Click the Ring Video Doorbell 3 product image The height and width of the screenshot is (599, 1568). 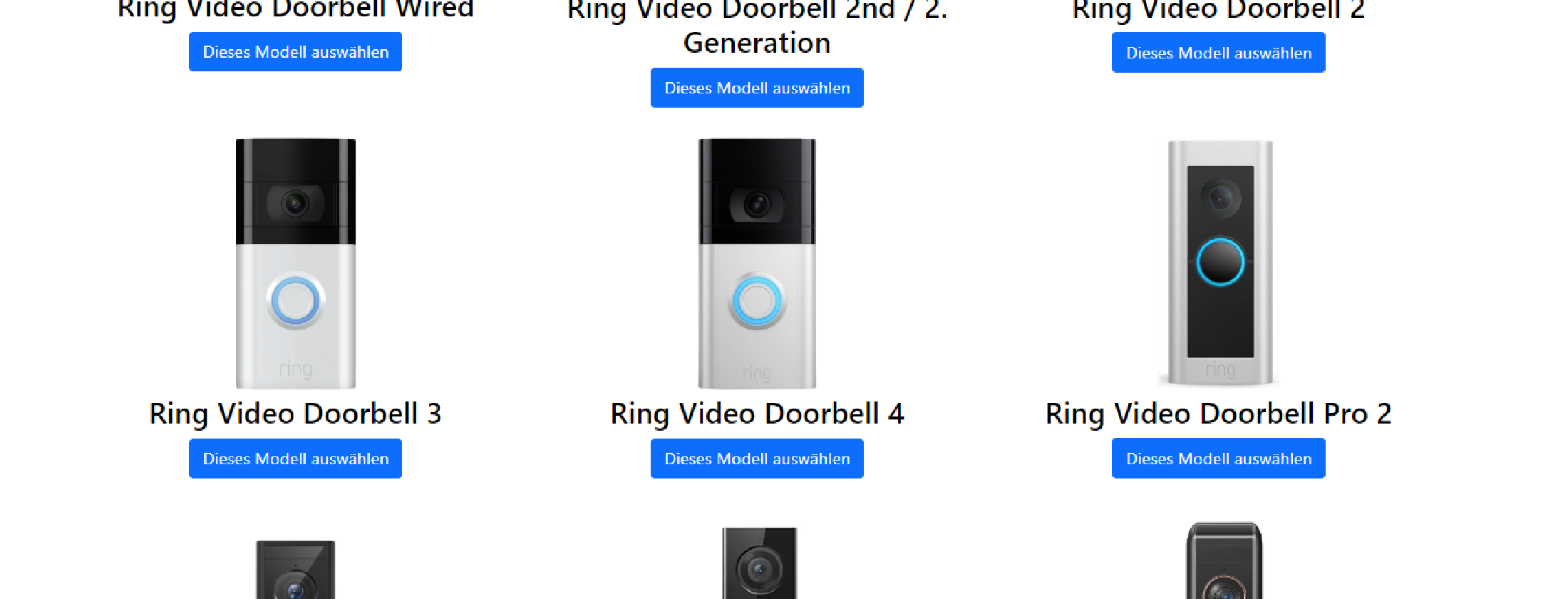[296, 264]
